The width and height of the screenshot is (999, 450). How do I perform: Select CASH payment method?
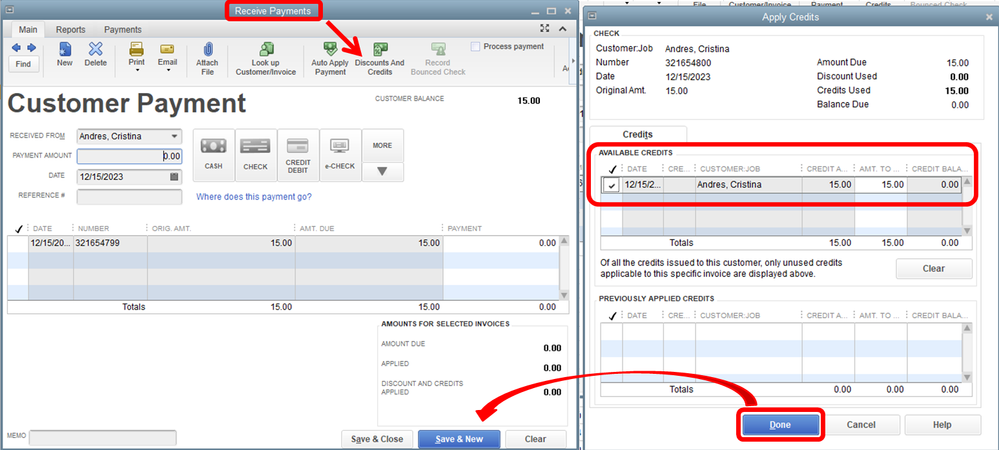(213, 155)
